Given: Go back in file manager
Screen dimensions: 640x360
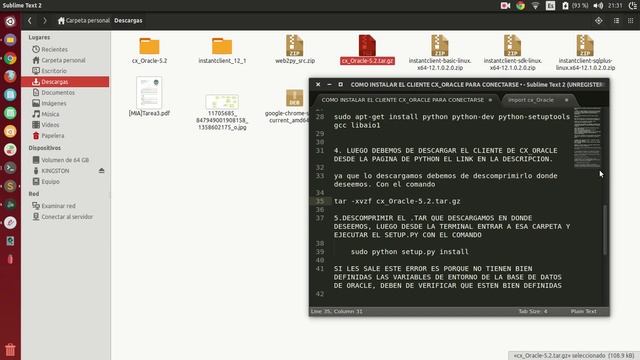Looking at the screenshot, I should coord(30,20).
